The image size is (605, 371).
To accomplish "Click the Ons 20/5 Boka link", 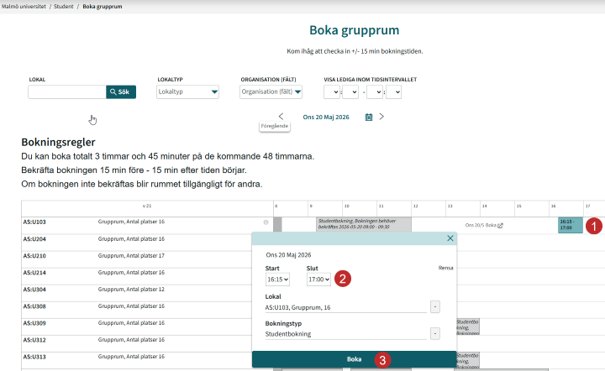I will tap(484, 225).
